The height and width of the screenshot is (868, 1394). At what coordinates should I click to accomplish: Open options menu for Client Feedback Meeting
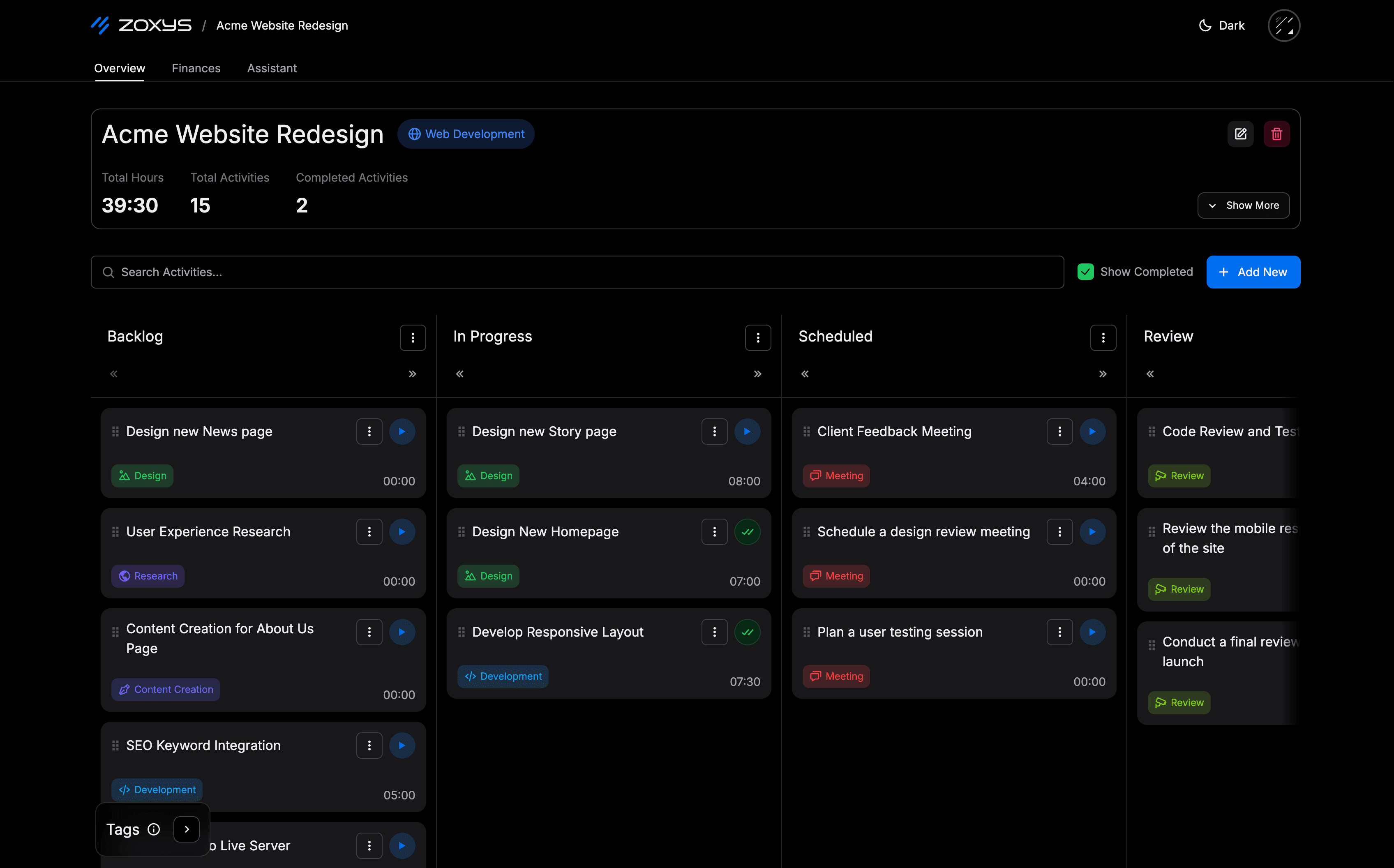pos(1059,431)
